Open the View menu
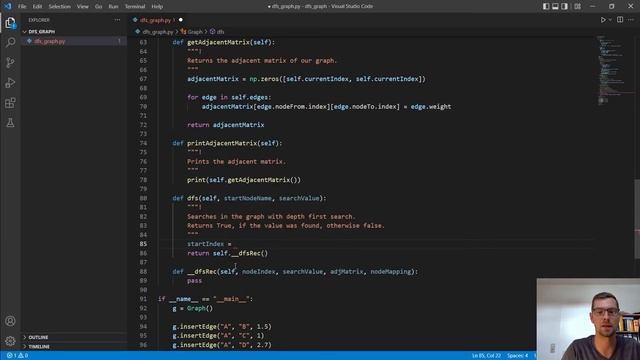The image size is (640, 360). tap(83, 6)
